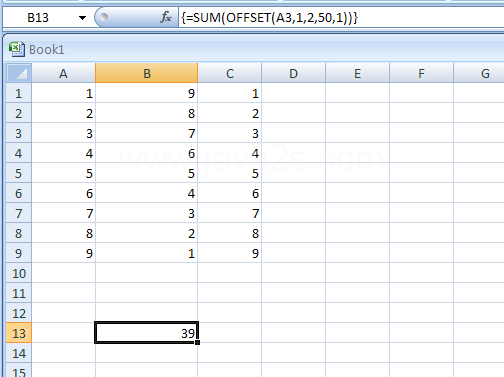504x377 pixels.
Task: Click cell B9 containing 1
Action: 147,253
